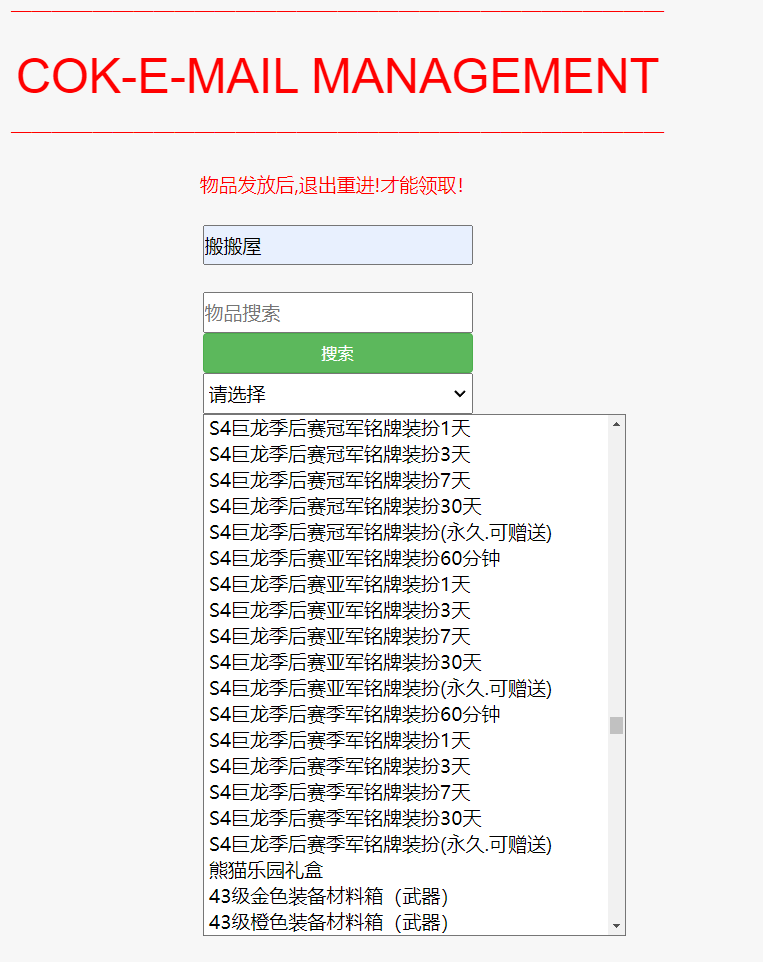Viewport: 763px width, 962px height.
Task: Click the item list scrollbar thumb
Action: [x=616, y=725]
